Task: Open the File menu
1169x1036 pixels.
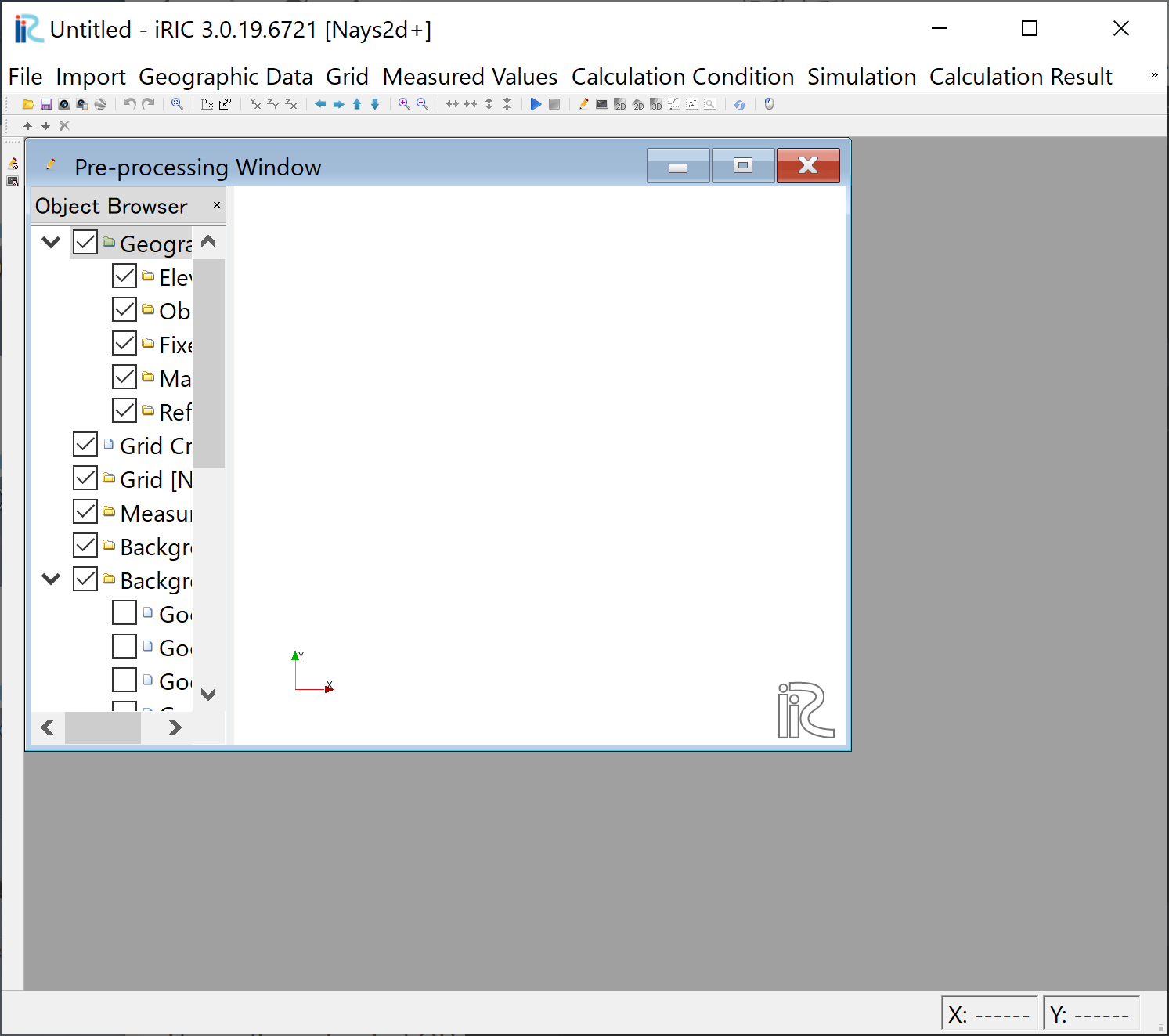Action: 25,77
